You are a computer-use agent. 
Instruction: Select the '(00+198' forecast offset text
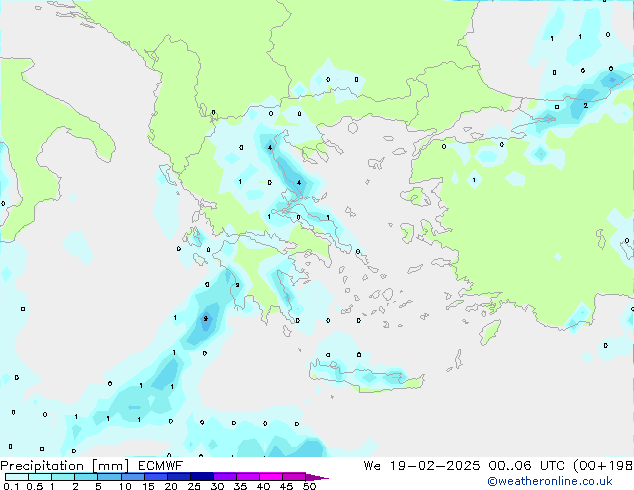pos(603,466)
